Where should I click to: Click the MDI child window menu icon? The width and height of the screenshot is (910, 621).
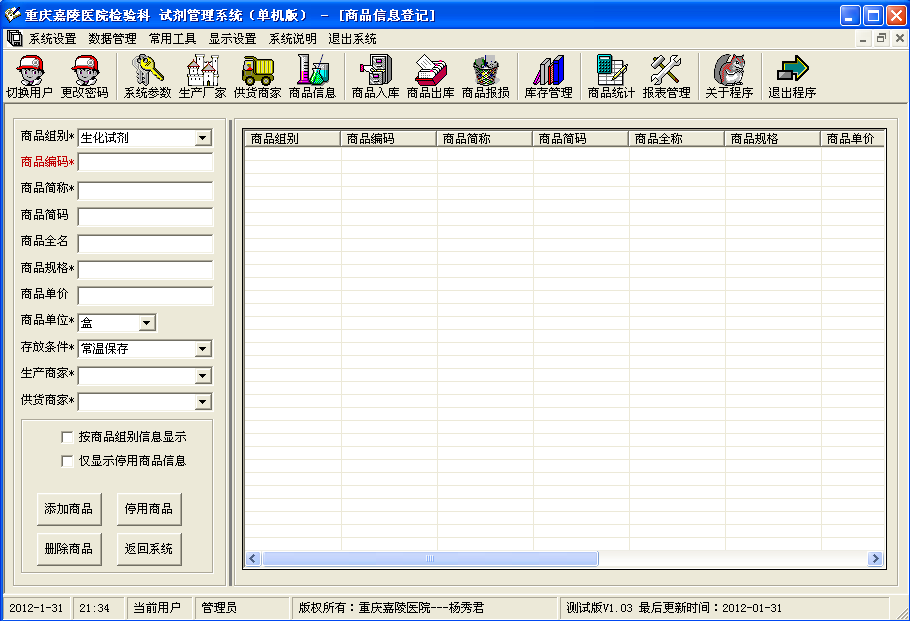[14, 38]
